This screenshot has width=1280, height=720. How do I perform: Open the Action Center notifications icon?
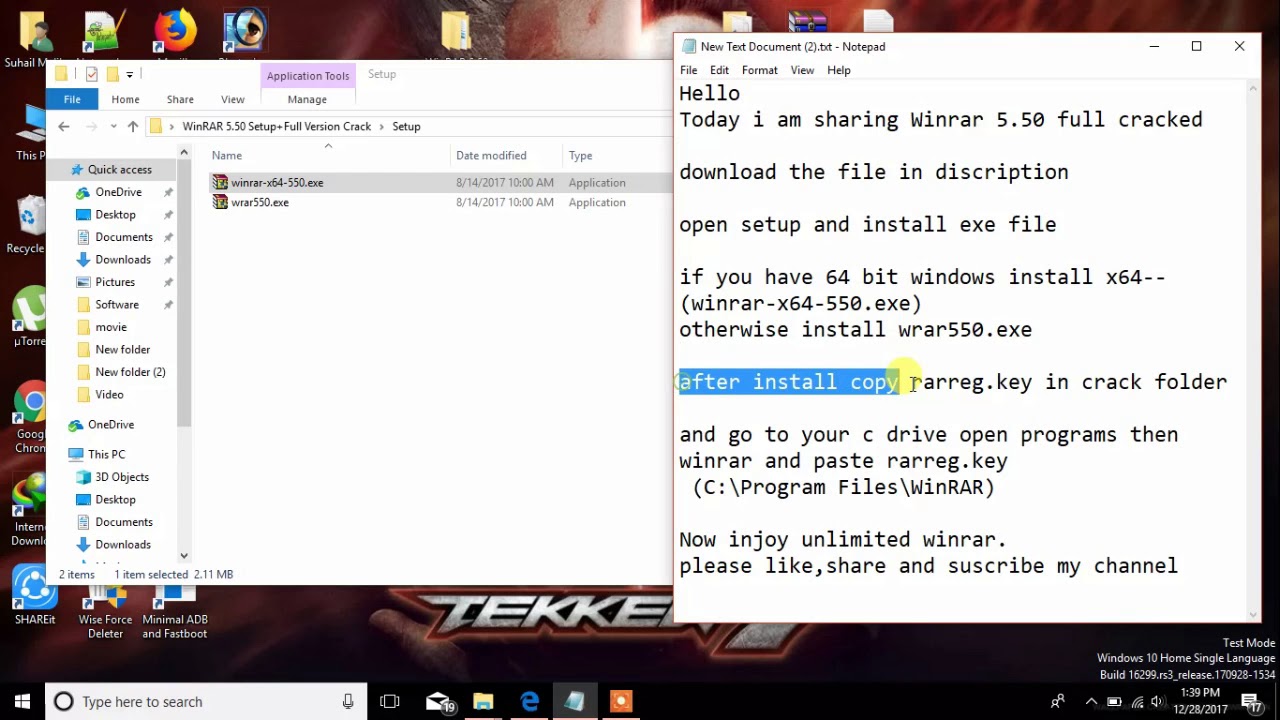coord(1252,702)
